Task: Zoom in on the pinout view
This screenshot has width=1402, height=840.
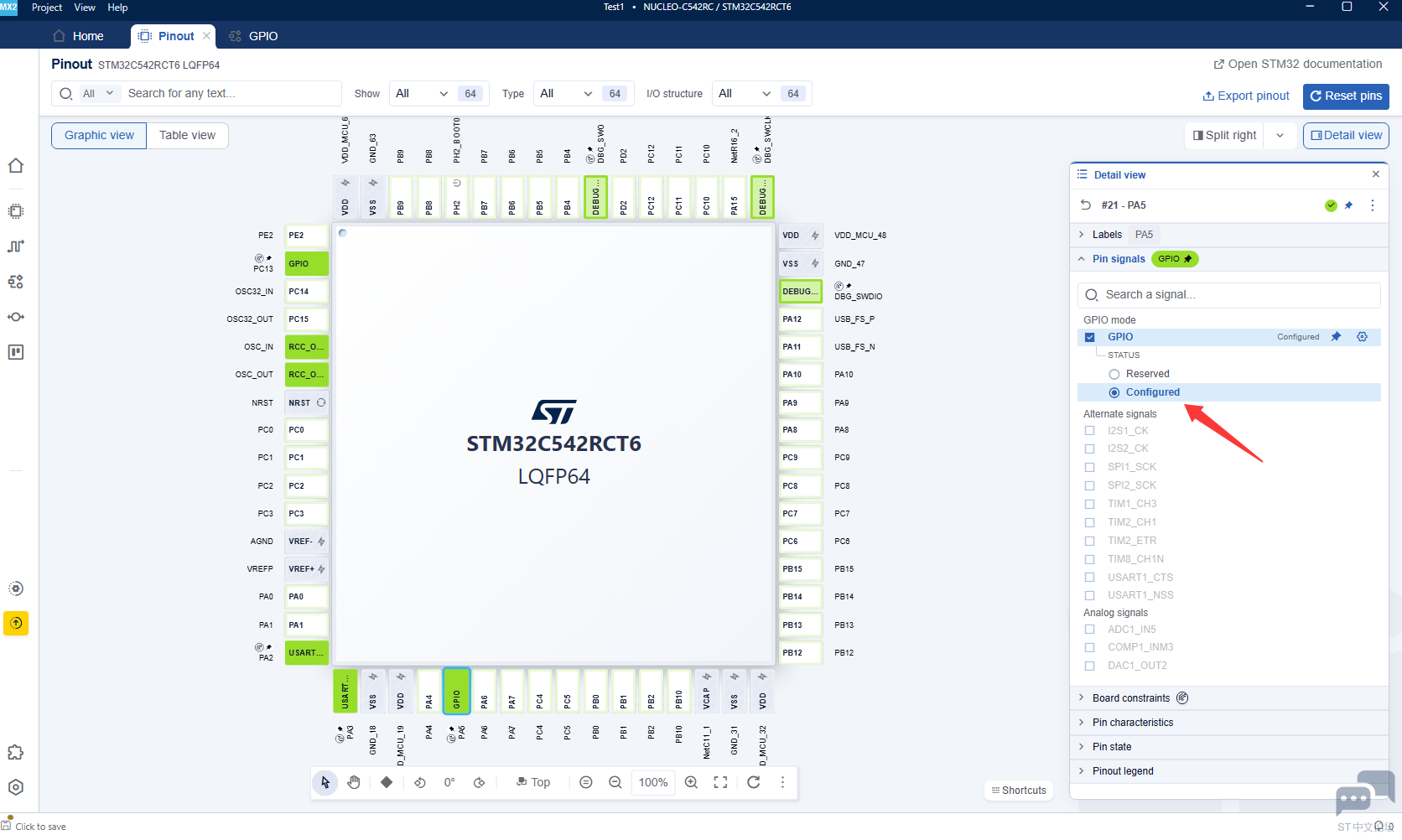Action: pyautogui.click(x=691, y=782)
